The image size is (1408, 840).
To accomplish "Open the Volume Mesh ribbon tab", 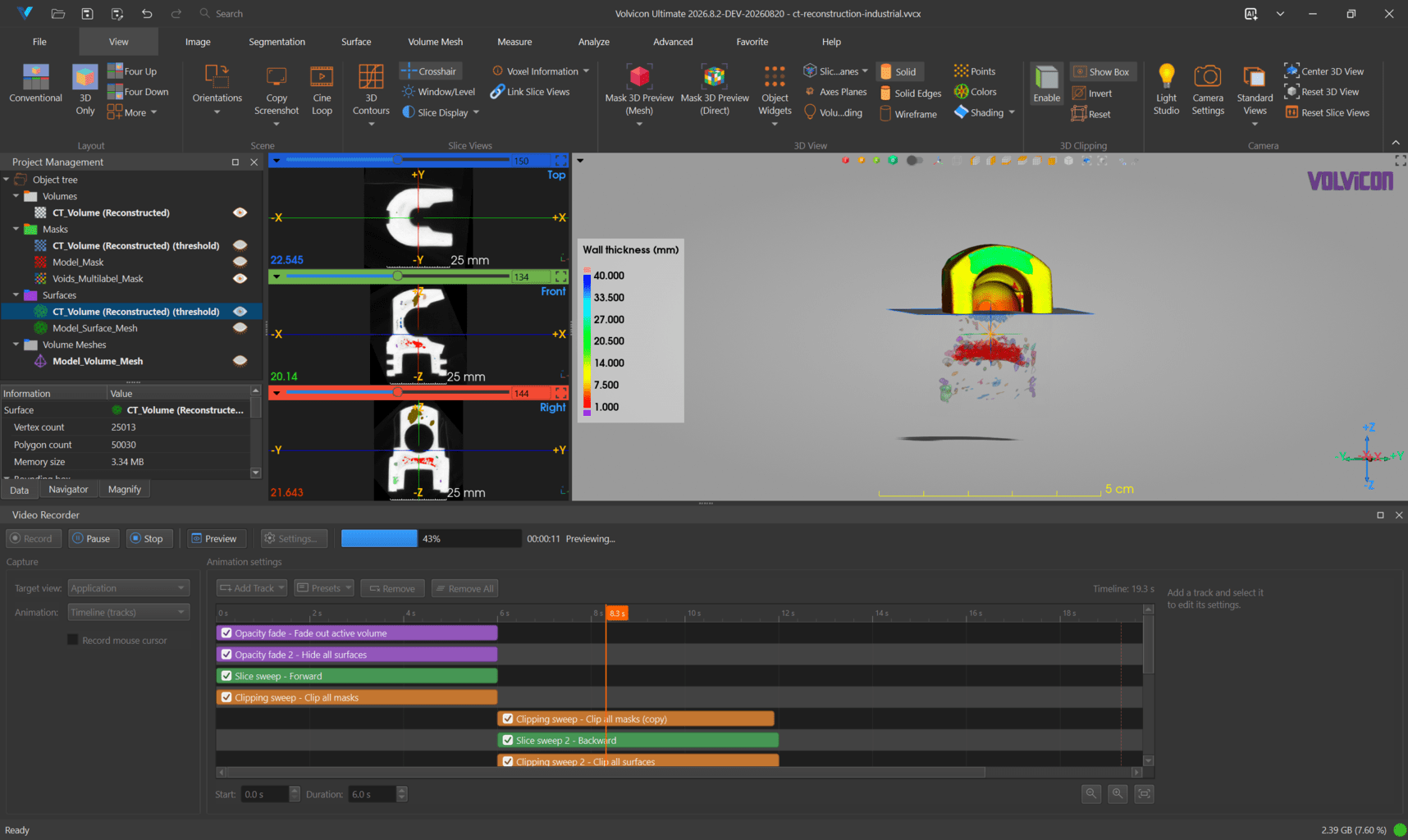I will [435, 42].
